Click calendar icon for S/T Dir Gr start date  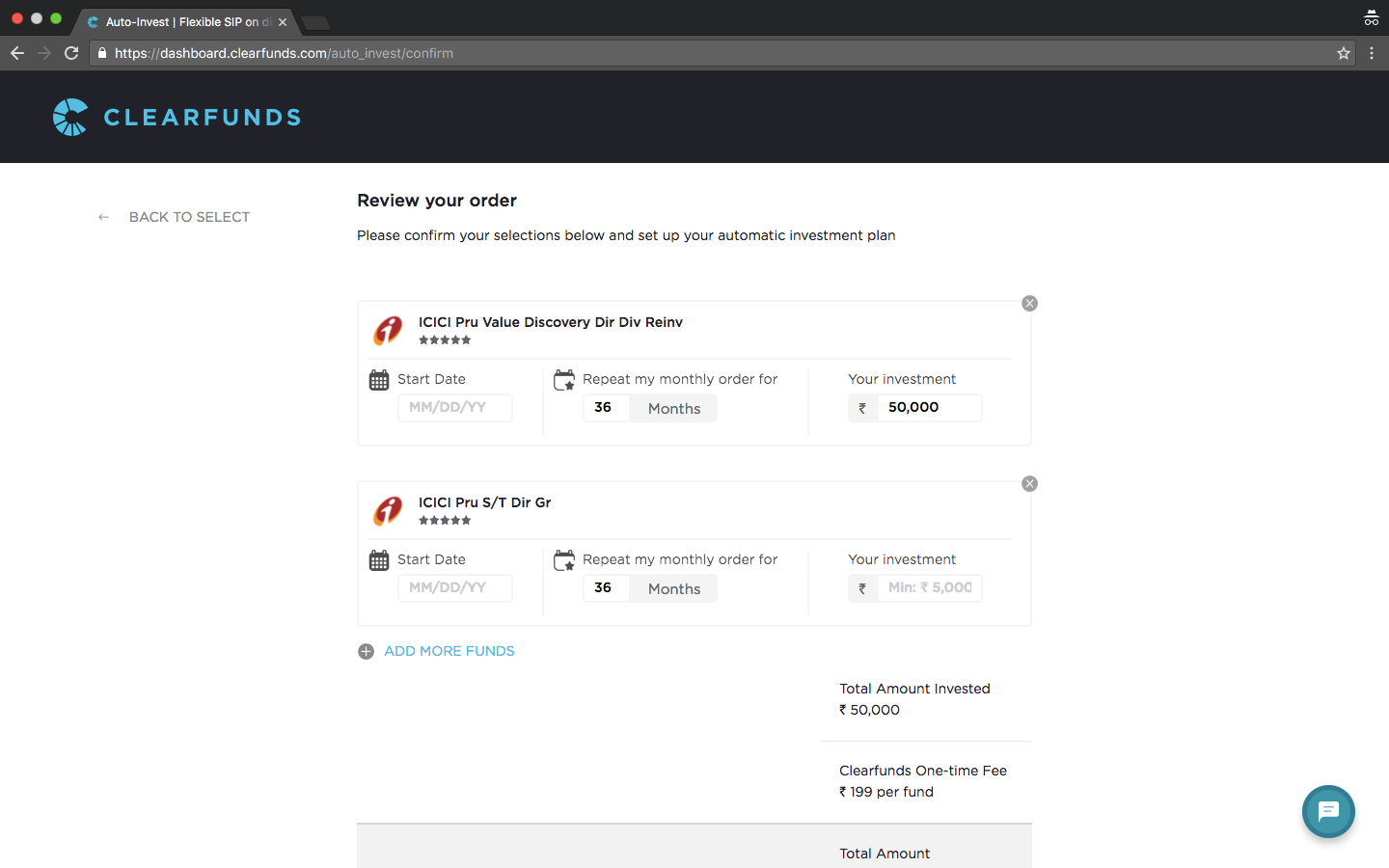click(379, 560)
